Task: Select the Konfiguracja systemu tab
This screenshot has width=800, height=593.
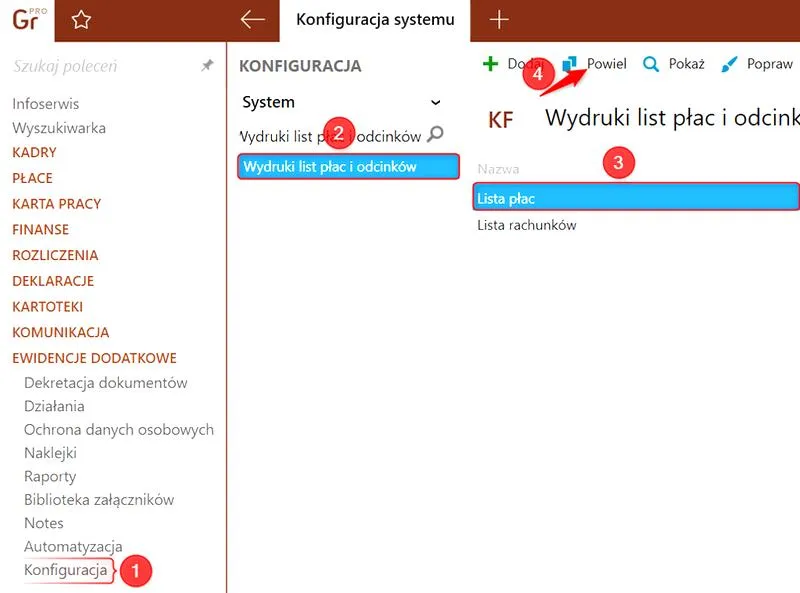Action: click(x=372, y=20)
